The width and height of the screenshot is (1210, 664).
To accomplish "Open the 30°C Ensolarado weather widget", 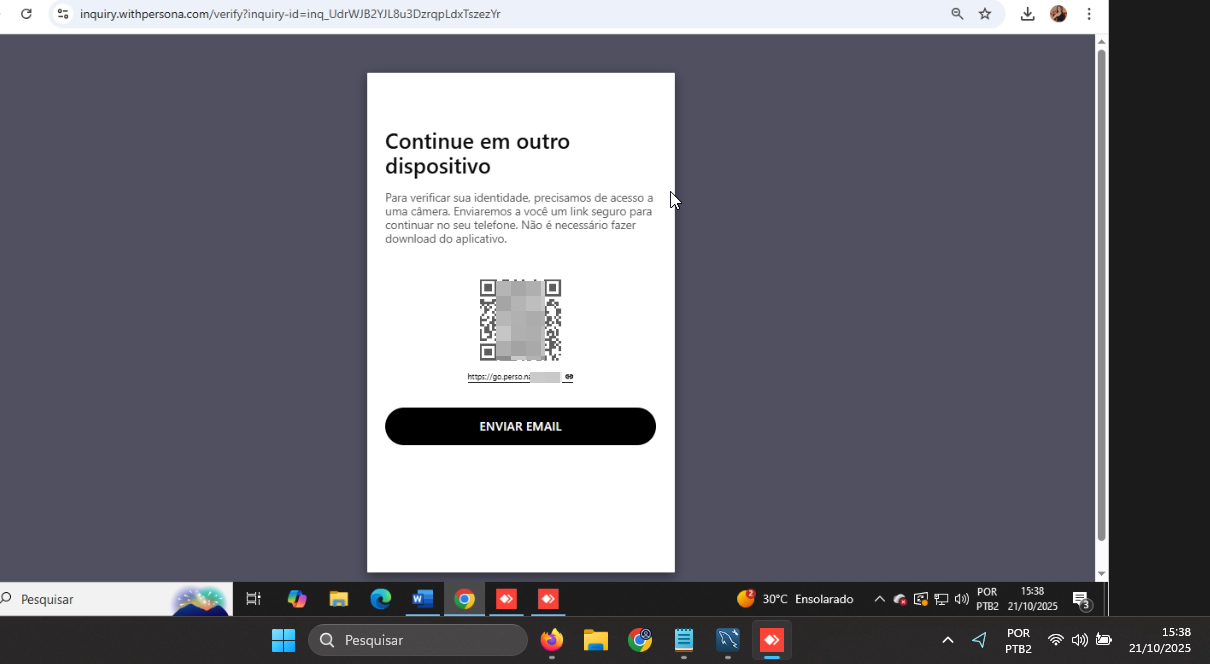I will tap(795, 599).
